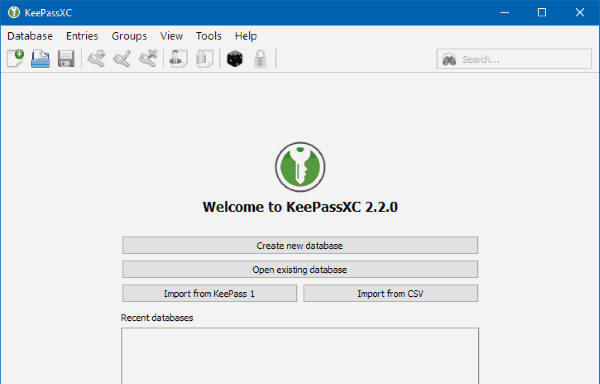The image size is (600, 384).
Task: Focus the Search input field
Action: [x=514, y=59]
